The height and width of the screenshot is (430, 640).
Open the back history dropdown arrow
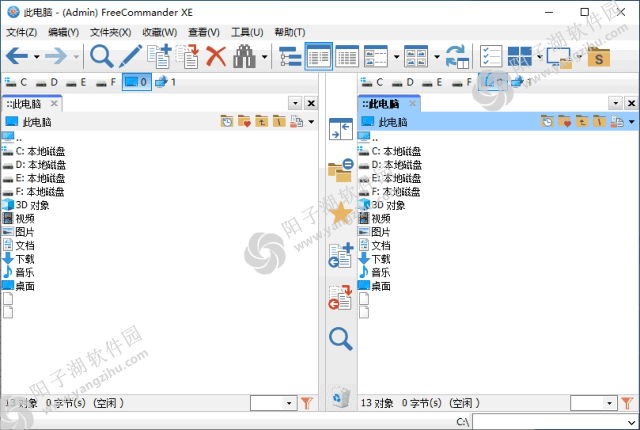pyautogui.click(x=37, y=56)
